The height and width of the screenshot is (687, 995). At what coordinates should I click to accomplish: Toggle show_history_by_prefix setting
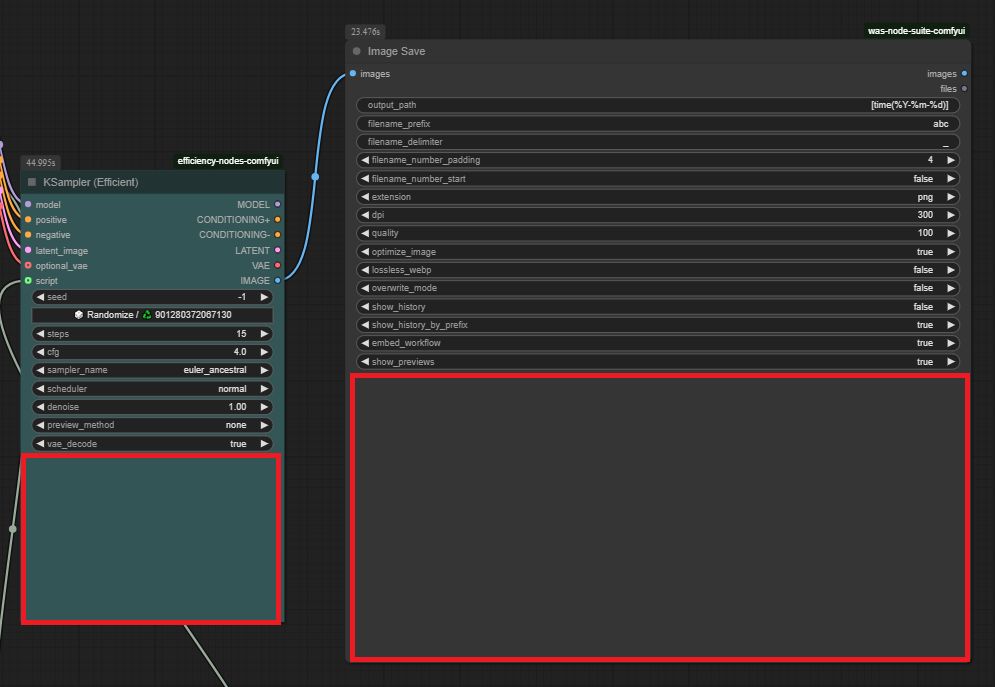(658, 325)
